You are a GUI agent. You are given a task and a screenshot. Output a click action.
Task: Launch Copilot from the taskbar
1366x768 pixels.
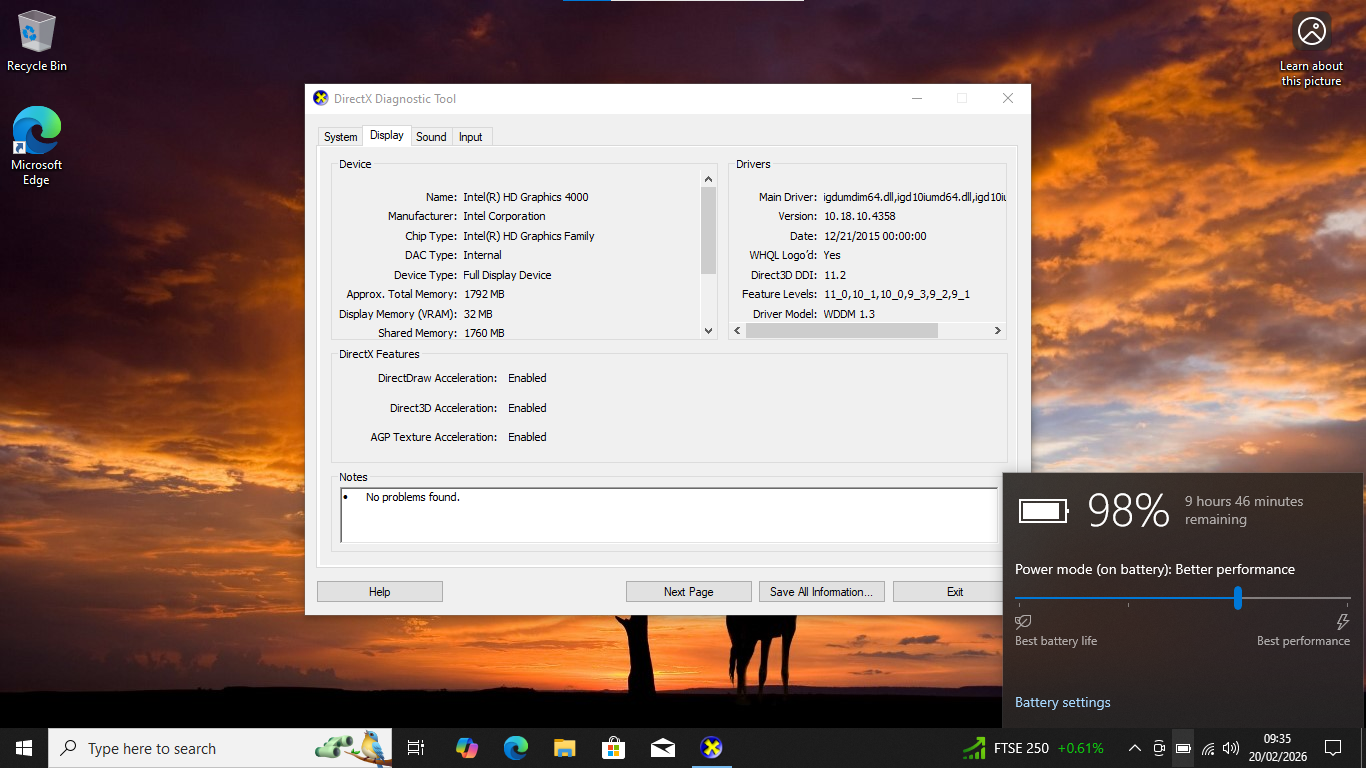click(467, 747)
